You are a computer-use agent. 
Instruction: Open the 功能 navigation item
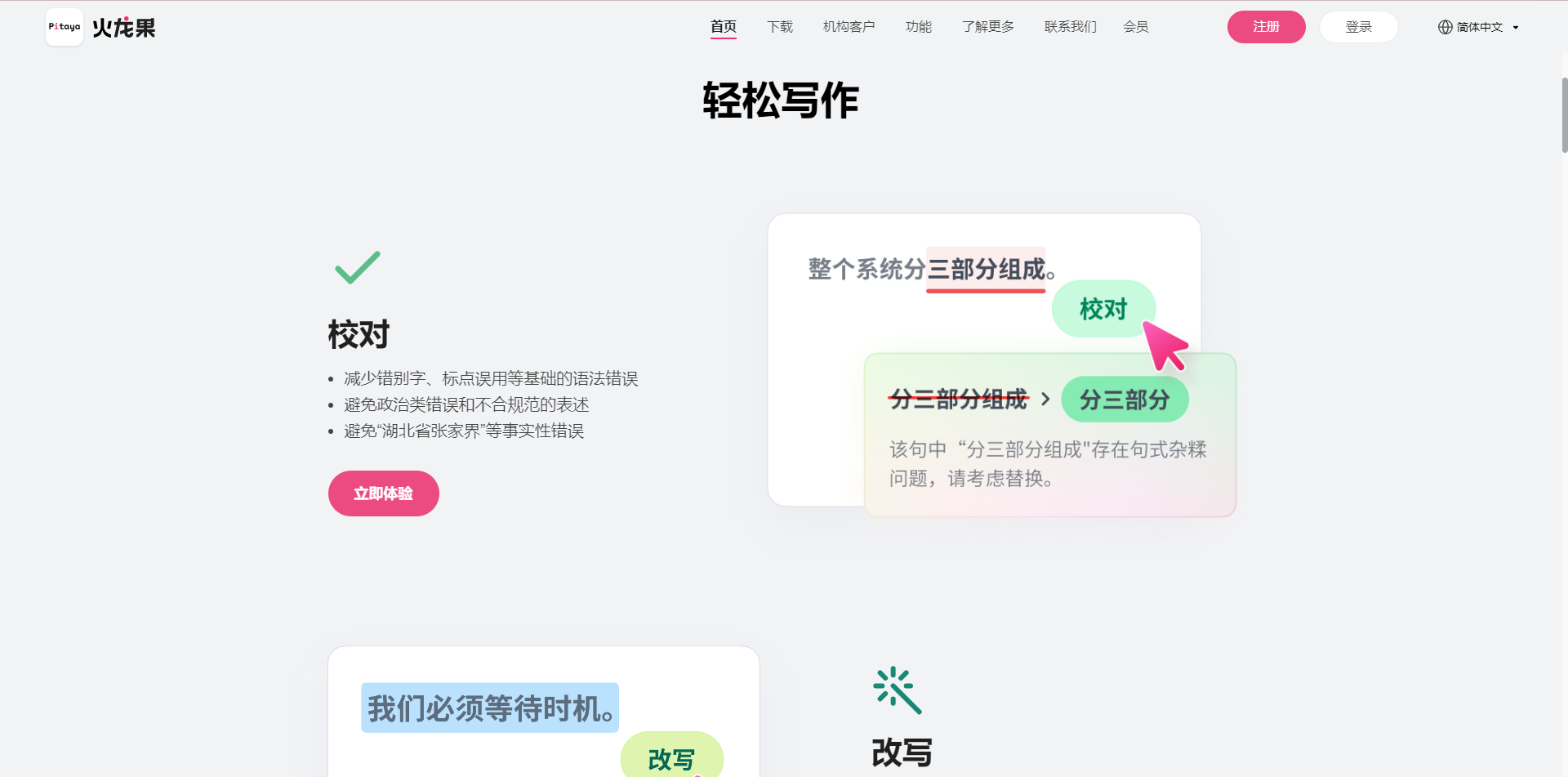918,26
